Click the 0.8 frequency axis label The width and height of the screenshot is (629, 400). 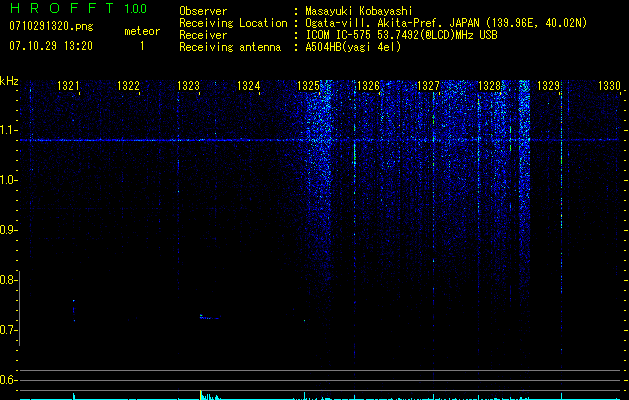(x=8, y=280)
